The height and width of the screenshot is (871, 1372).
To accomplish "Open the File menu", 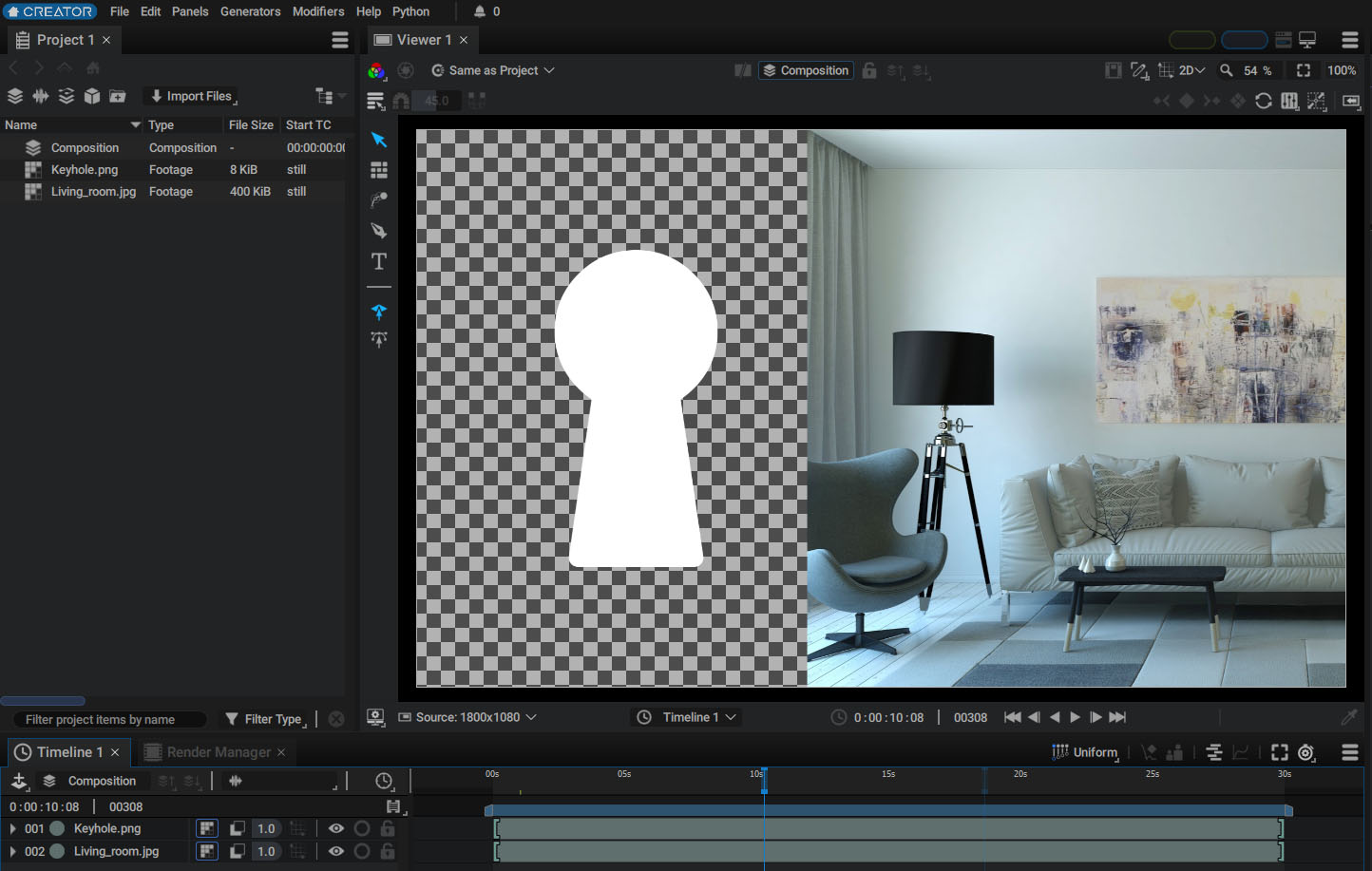I will 120,11.
